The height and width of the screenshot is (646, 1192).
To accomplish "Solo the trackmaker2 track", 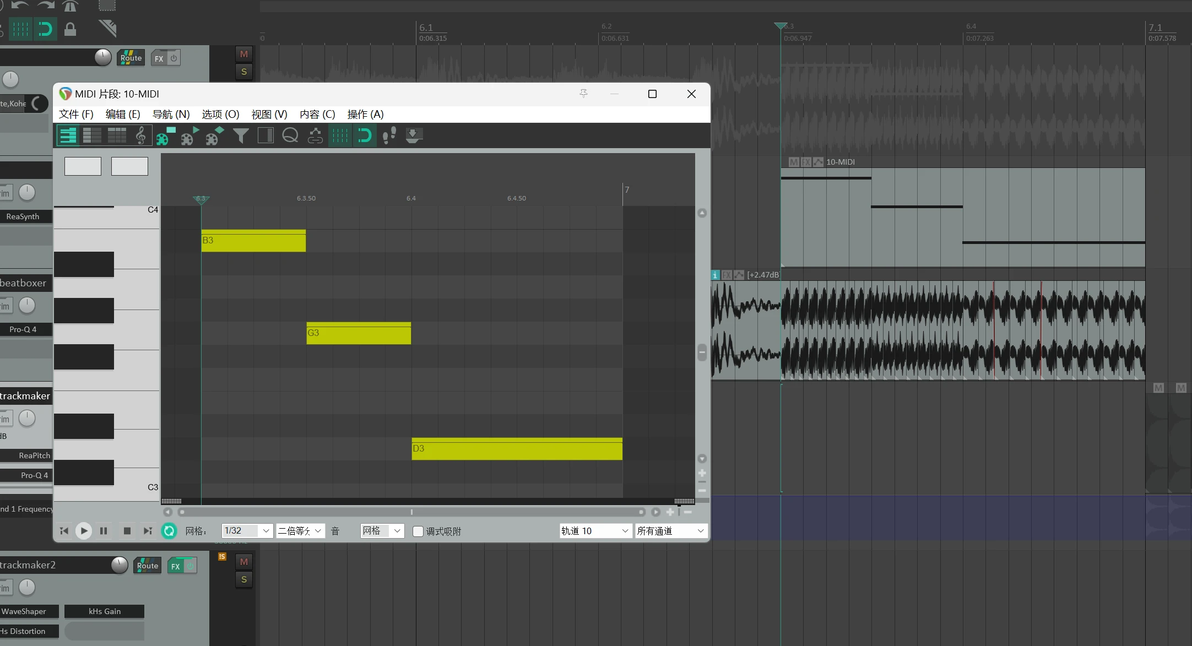I will 243,579.
